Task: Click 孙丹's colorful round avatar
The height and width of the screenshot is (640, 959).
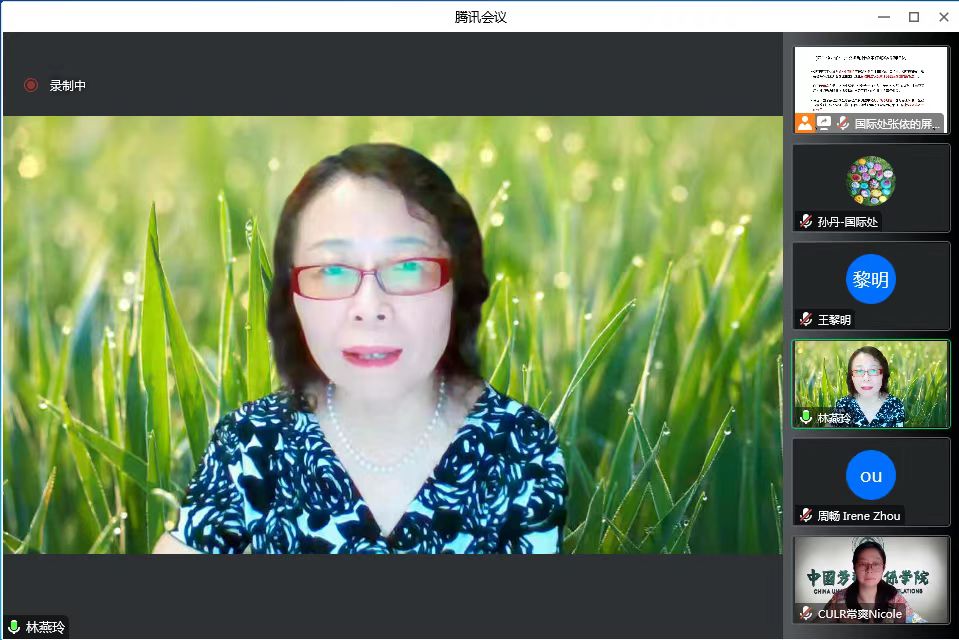Action: point(870,181)
